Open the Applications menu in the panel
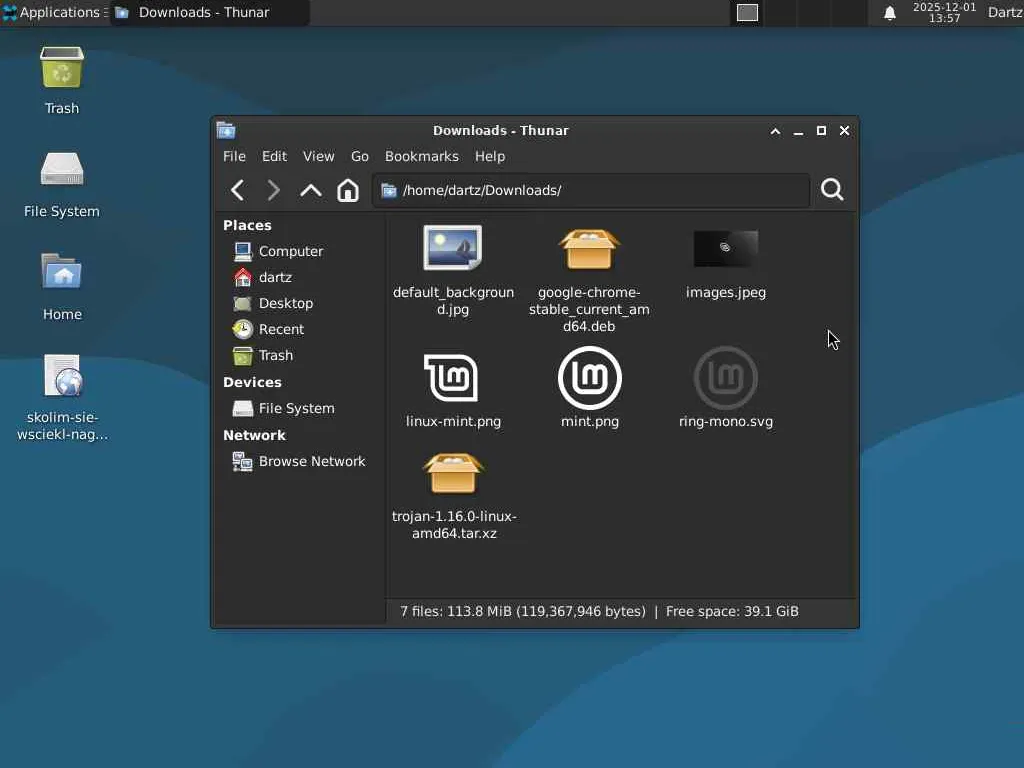Viewport: 1024px width, 768px height. (55, 12)
